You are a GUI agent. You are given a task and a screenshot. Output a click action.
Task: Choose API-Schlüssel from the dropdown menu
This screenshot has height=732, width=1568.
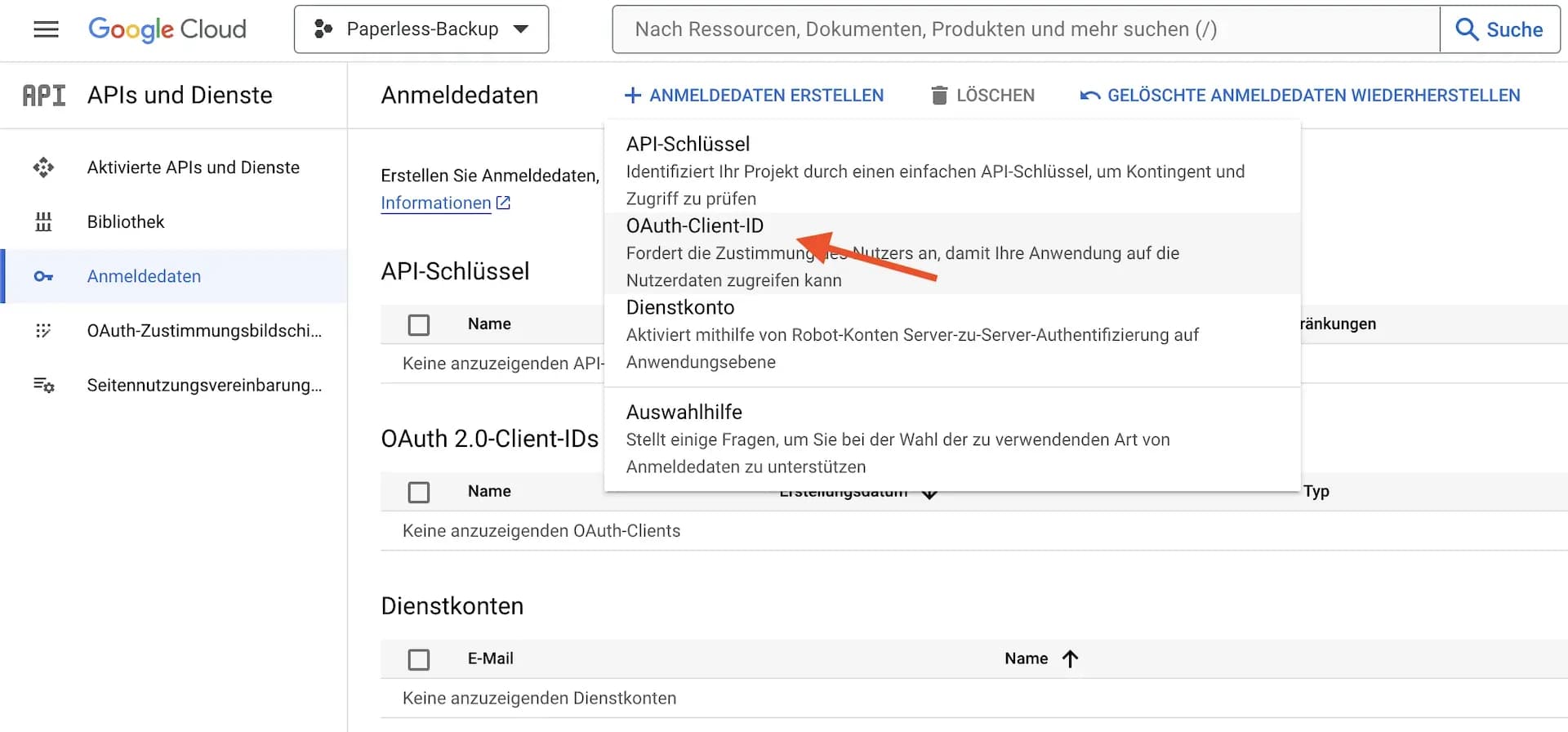pos(952,172)
